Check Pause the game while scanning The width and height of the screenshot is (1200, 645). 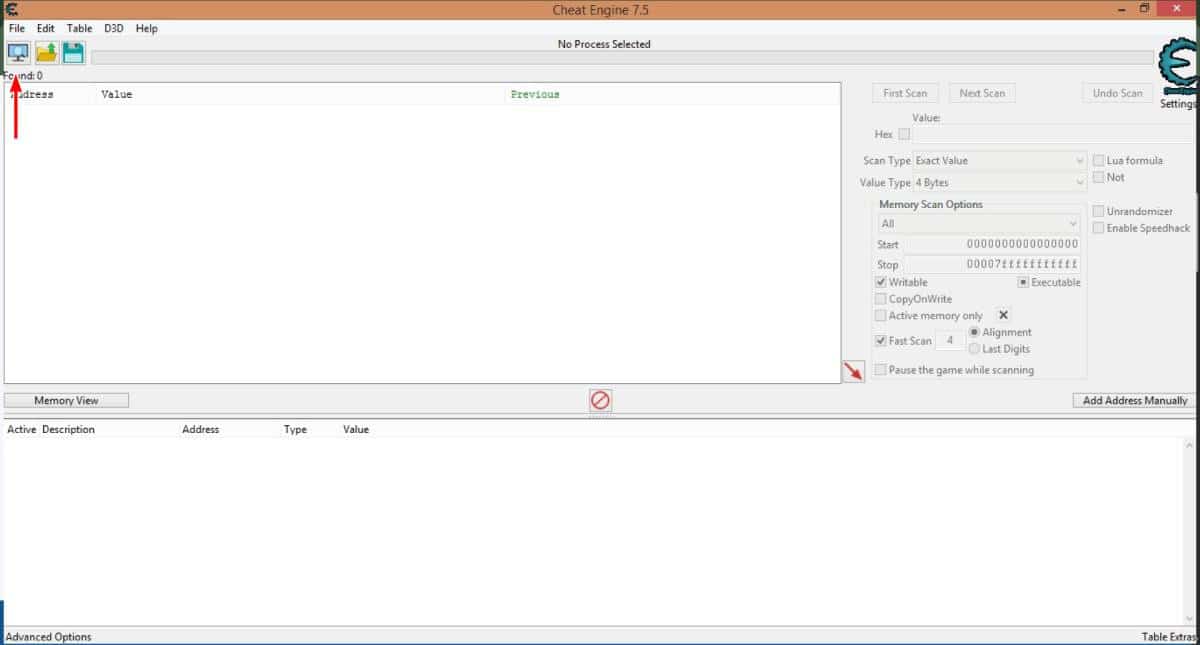pos(880,370)
